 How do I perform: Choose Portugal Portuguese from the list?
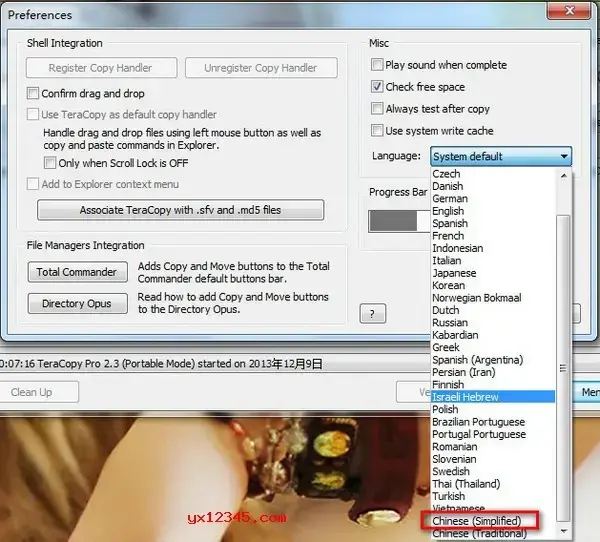click(x=493, y=434)
